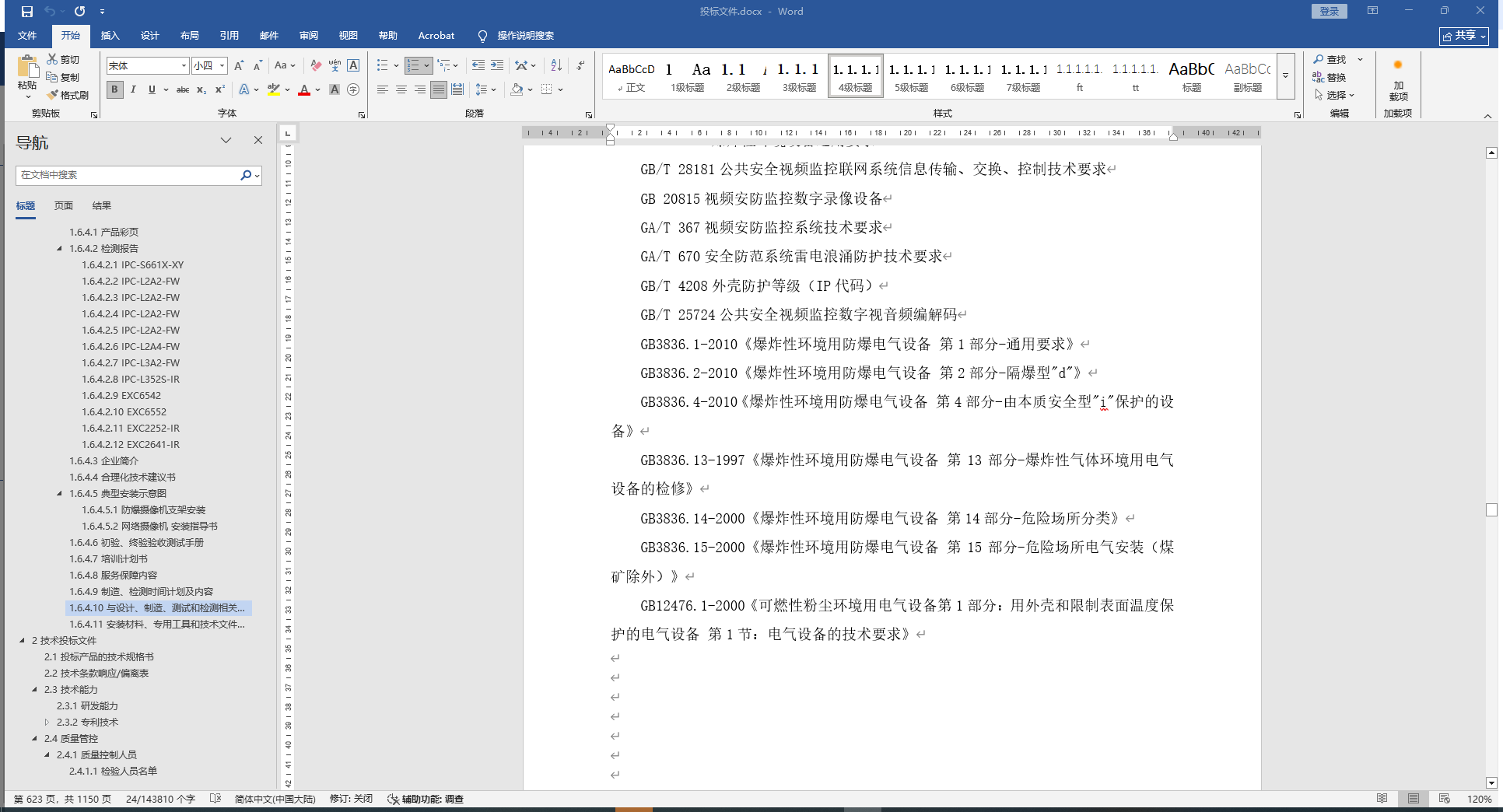Click 辅助功能: 调查 in status bar
Viewport: 1503px width, 812px height.
(x=426, y=799)
